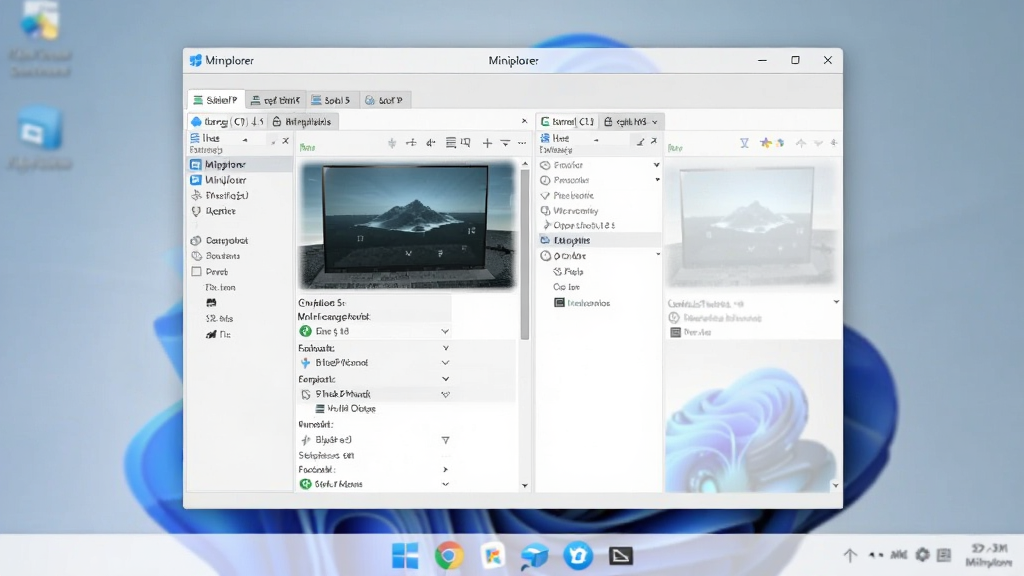The height and width of the screenshot is (576, 1024).
Task: Open the triangle dropdown above the right-chevron row
Action: pyautogui.click(x=445, y=440)
